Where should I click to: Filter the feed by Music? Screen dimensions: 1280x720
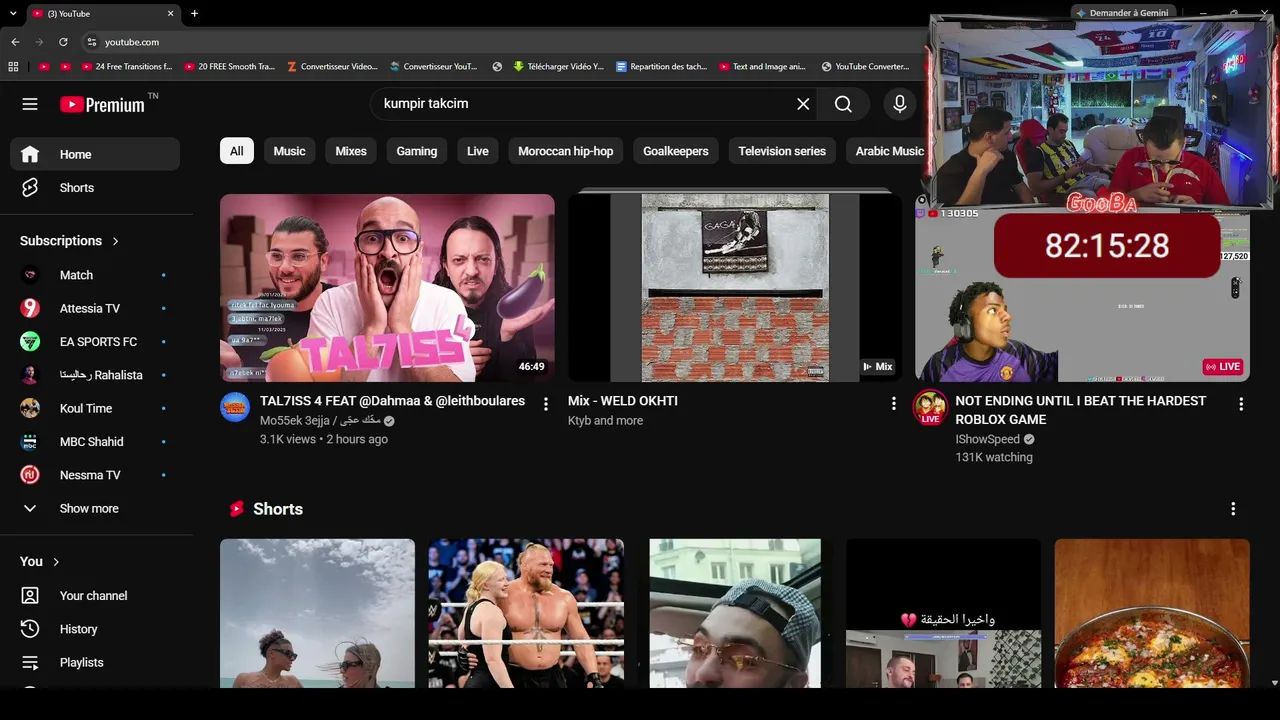289,151
